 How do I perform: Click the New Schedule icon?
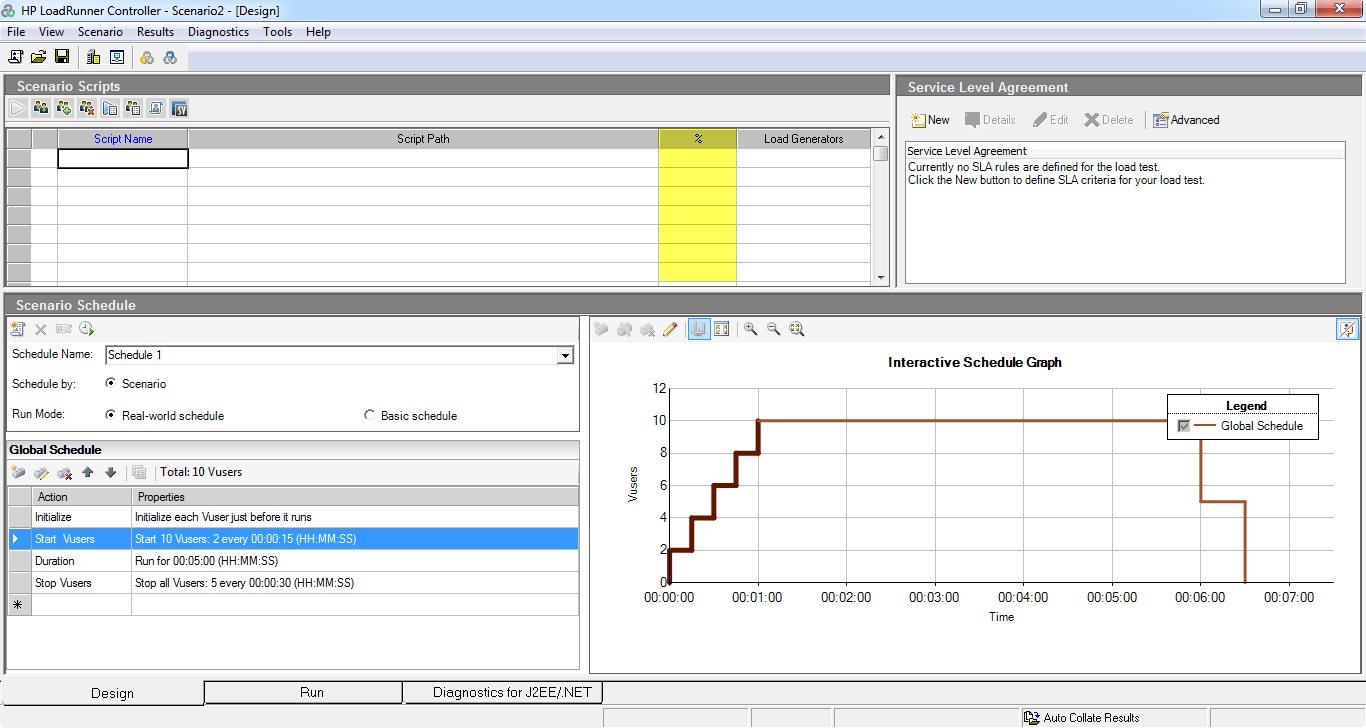pos(17,329)
